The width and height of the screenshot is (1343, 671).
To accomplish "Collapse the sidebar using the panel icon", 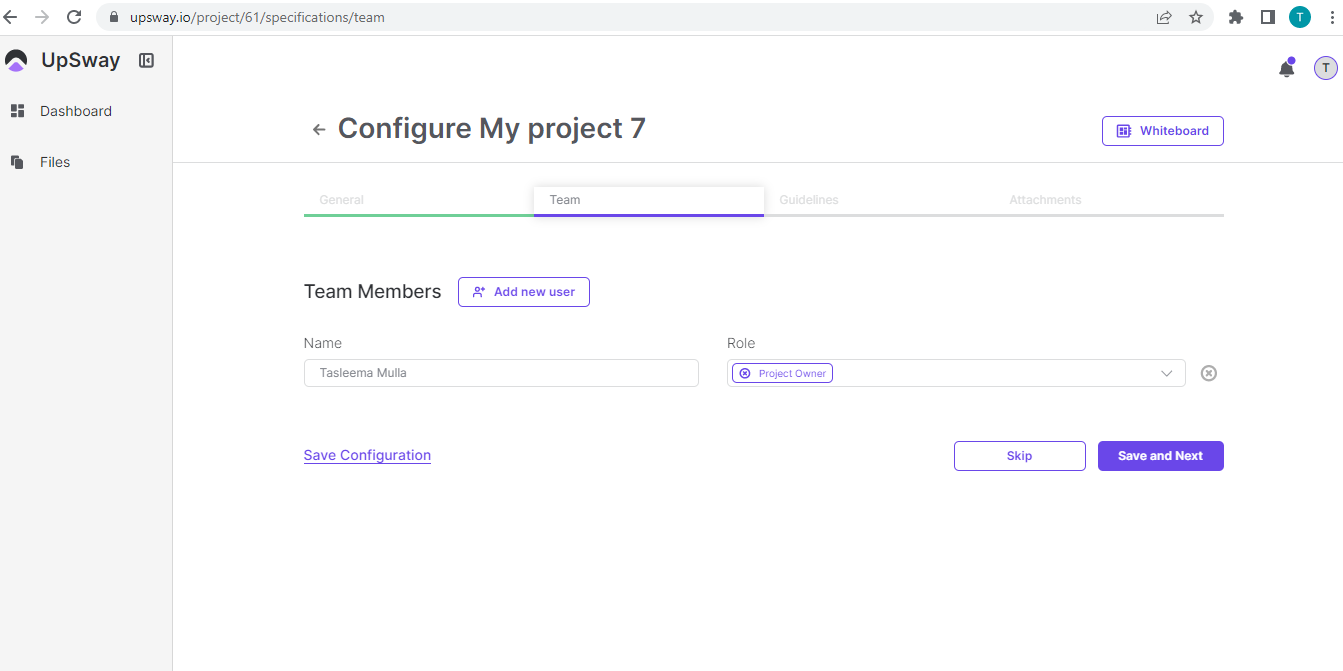I will [x=146, y=60].
